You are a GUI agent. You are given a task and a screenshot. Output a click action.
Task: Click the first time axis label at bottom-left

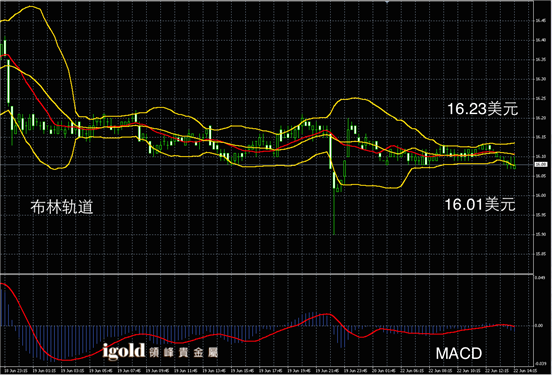14,370
